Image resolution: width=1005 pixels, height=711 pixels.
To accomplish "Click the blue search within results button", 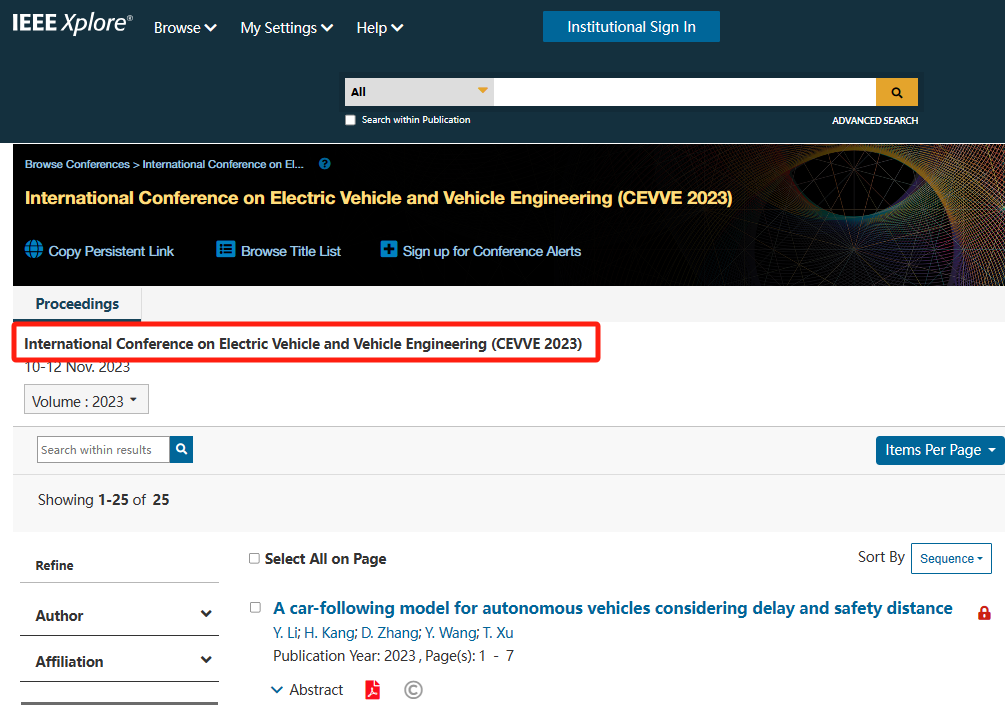I will pos(181,450).
